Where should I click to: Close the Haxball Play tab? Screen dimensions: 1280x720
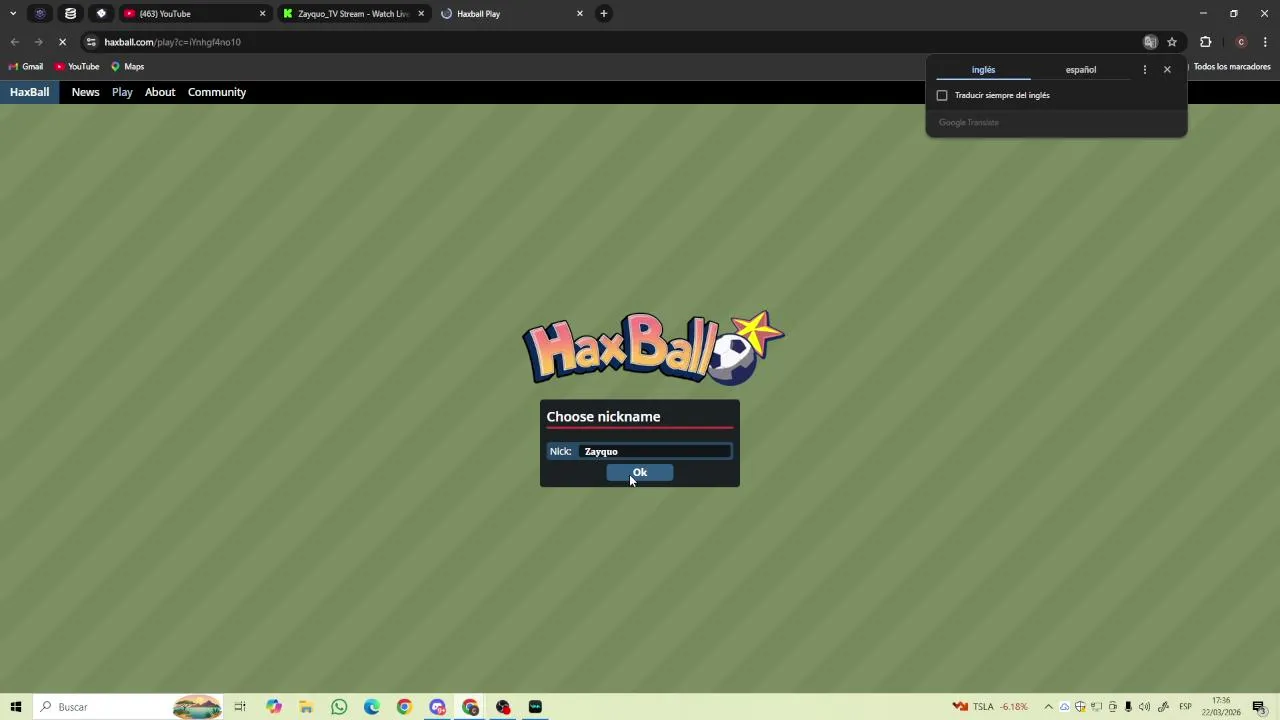(580, 14)
